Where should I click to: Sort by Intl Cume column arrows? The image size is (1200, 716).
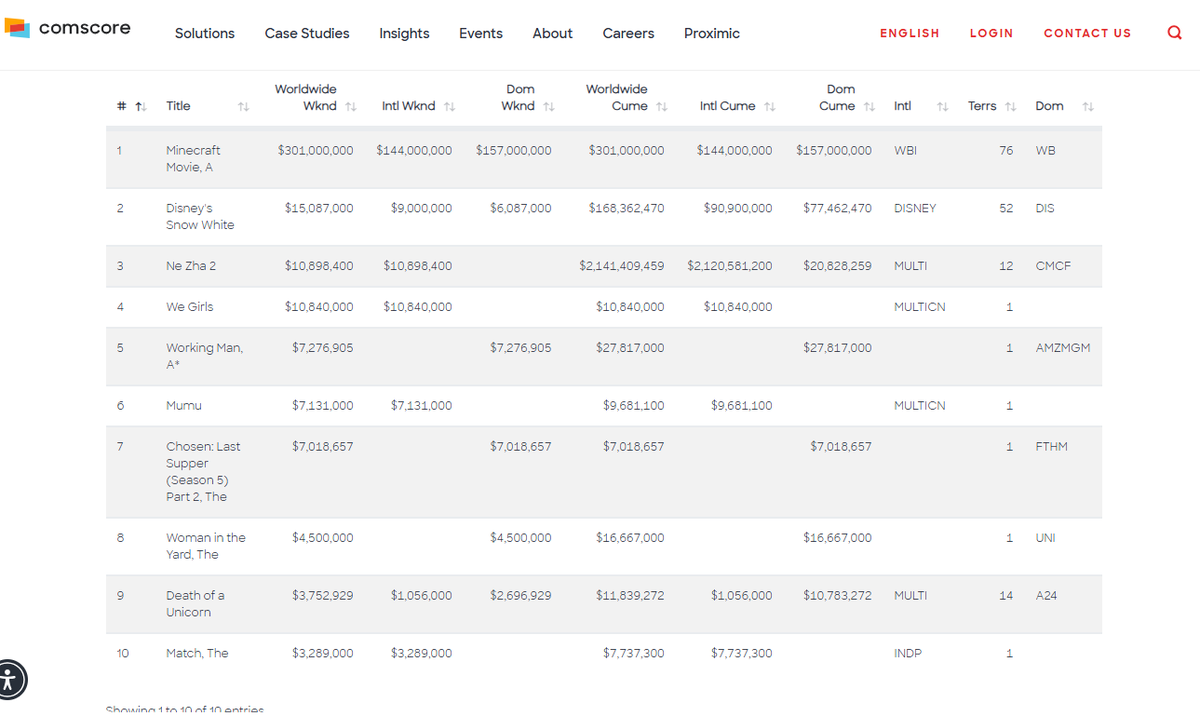coord(770,106)
